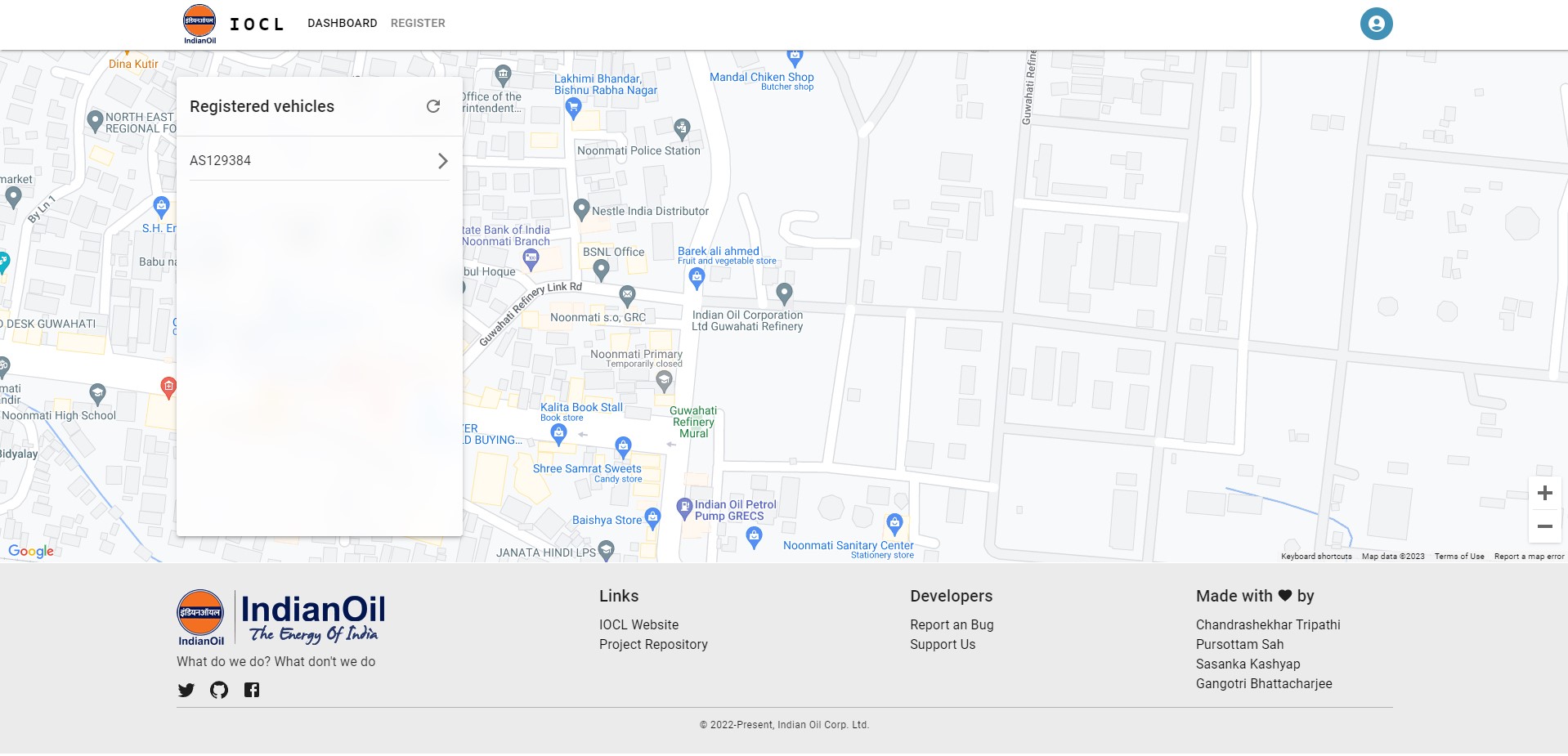
Task: Open map Keyboard shortcuts
Action: pyautogui.click(x=1316, y=556)
